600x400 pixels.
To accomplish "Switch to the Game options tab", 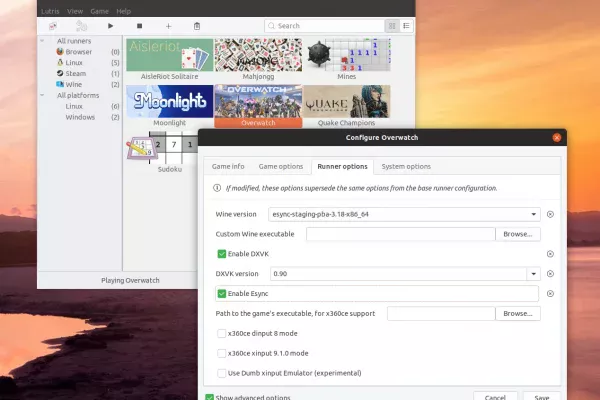I will 281,167.
